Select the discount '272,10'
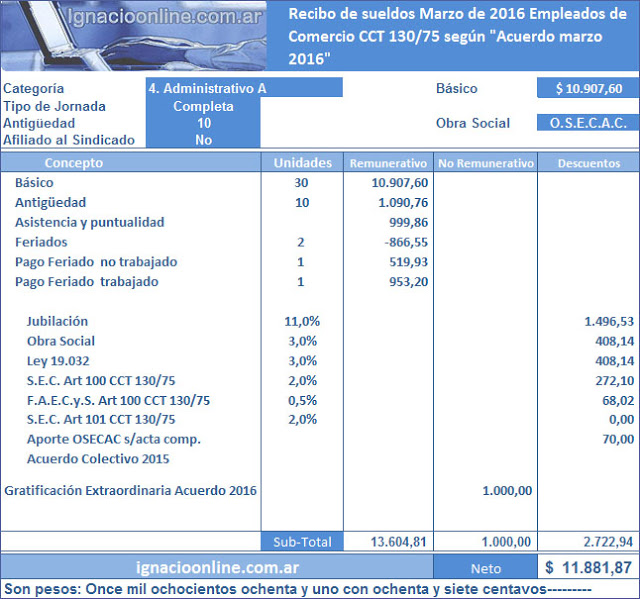The image size is (640, 599). click(x=614, y=380)
